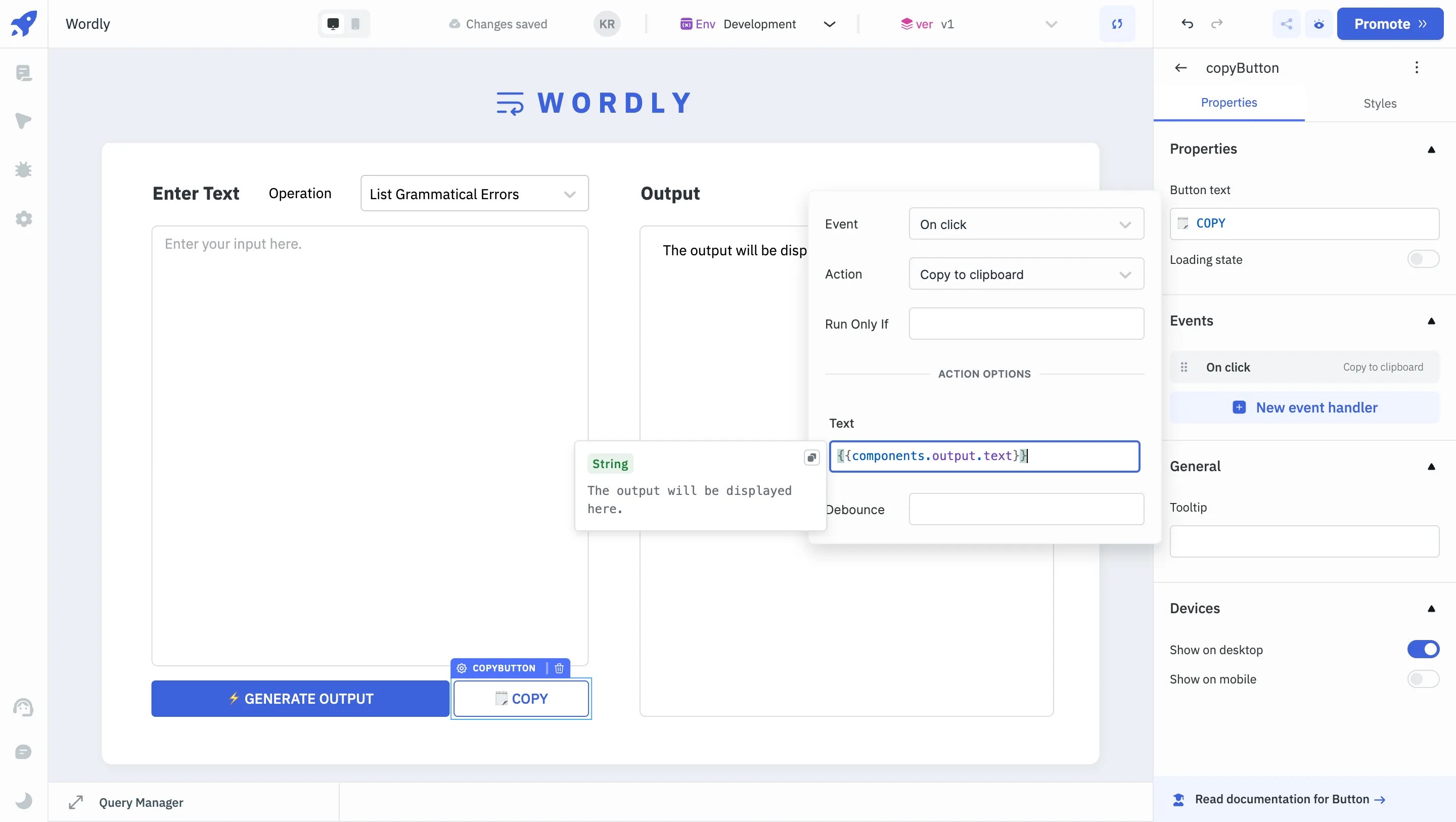Enable Show on mobile for copyButton

1423,679
